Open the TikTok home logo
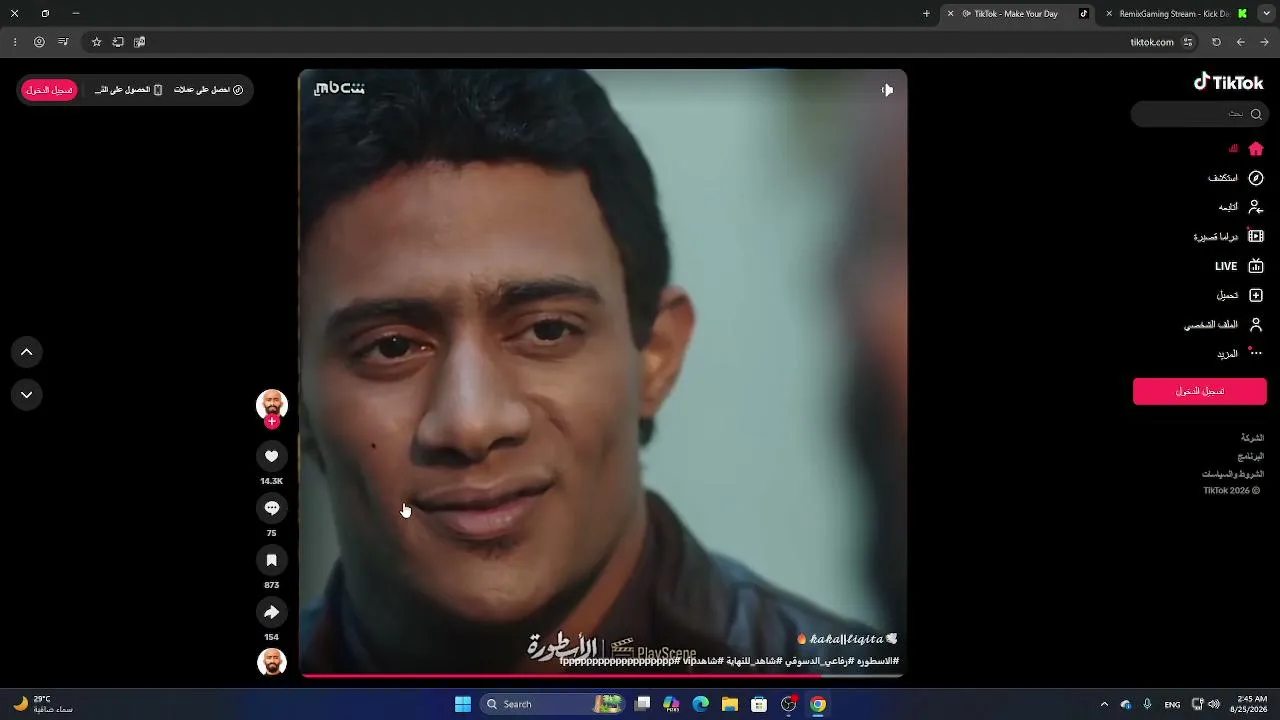Viewport: 1280px width, 720px height. [x=1228, y=82]
